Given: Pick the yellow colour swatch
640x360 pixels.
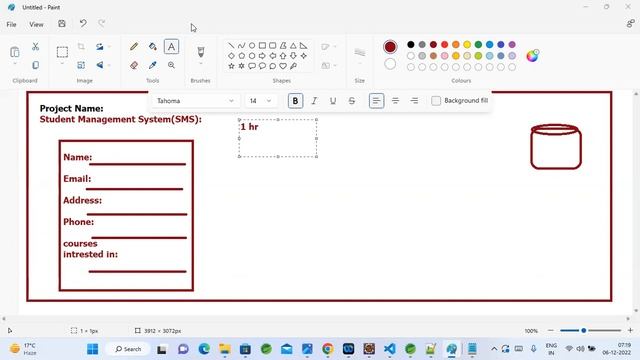Looking at the screenshot, I should click(x=467, y=44).
